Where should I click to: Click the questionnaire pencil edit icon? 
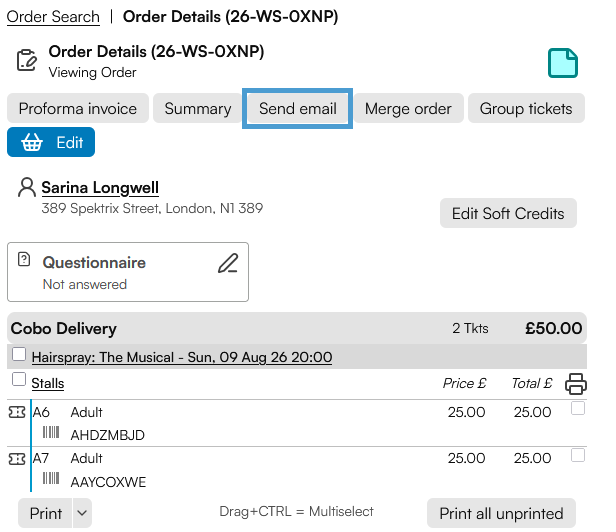click(x=228, y=263)
